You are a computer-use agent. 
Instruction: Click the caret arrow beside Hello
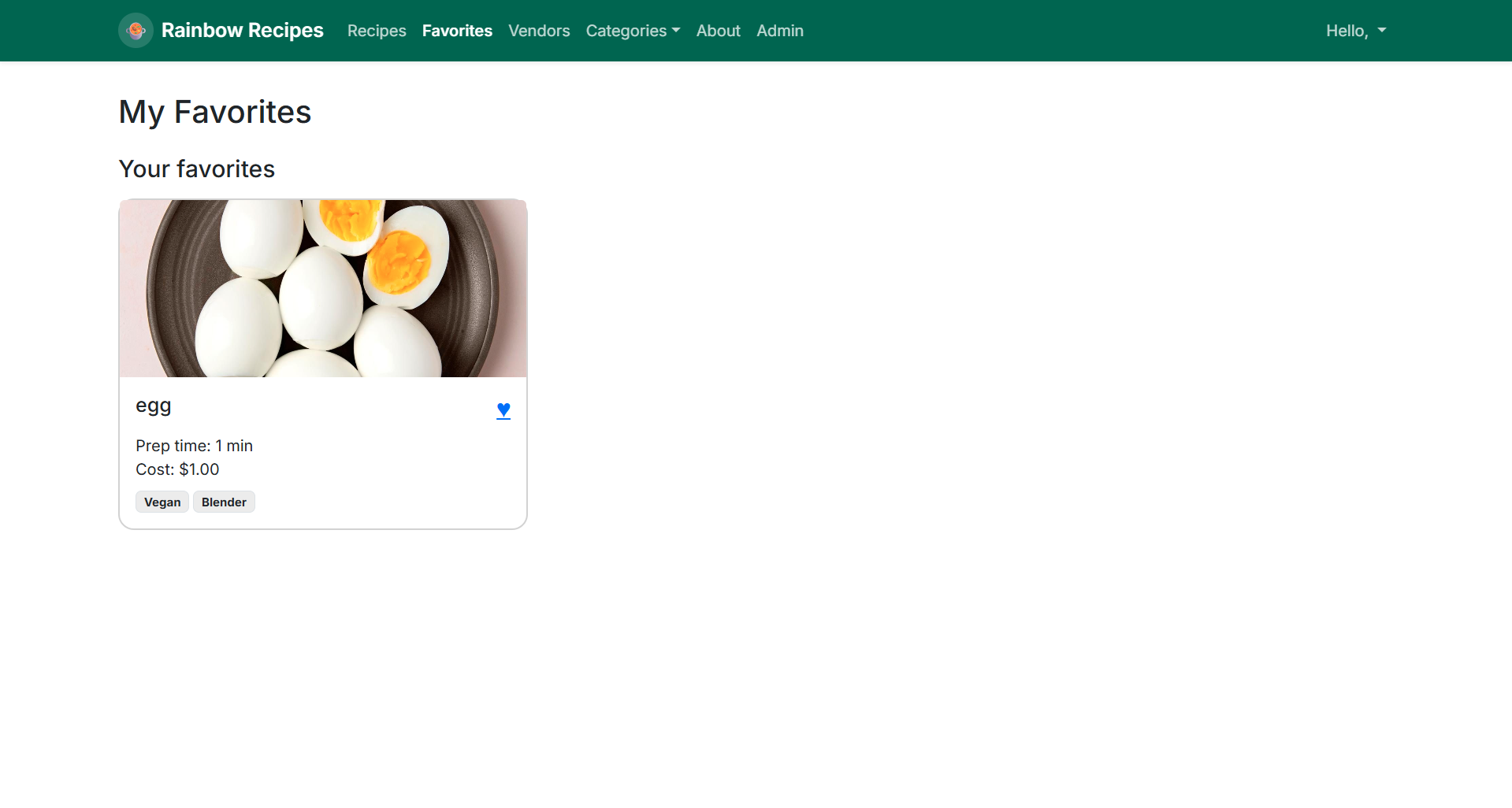(1382, 31)
